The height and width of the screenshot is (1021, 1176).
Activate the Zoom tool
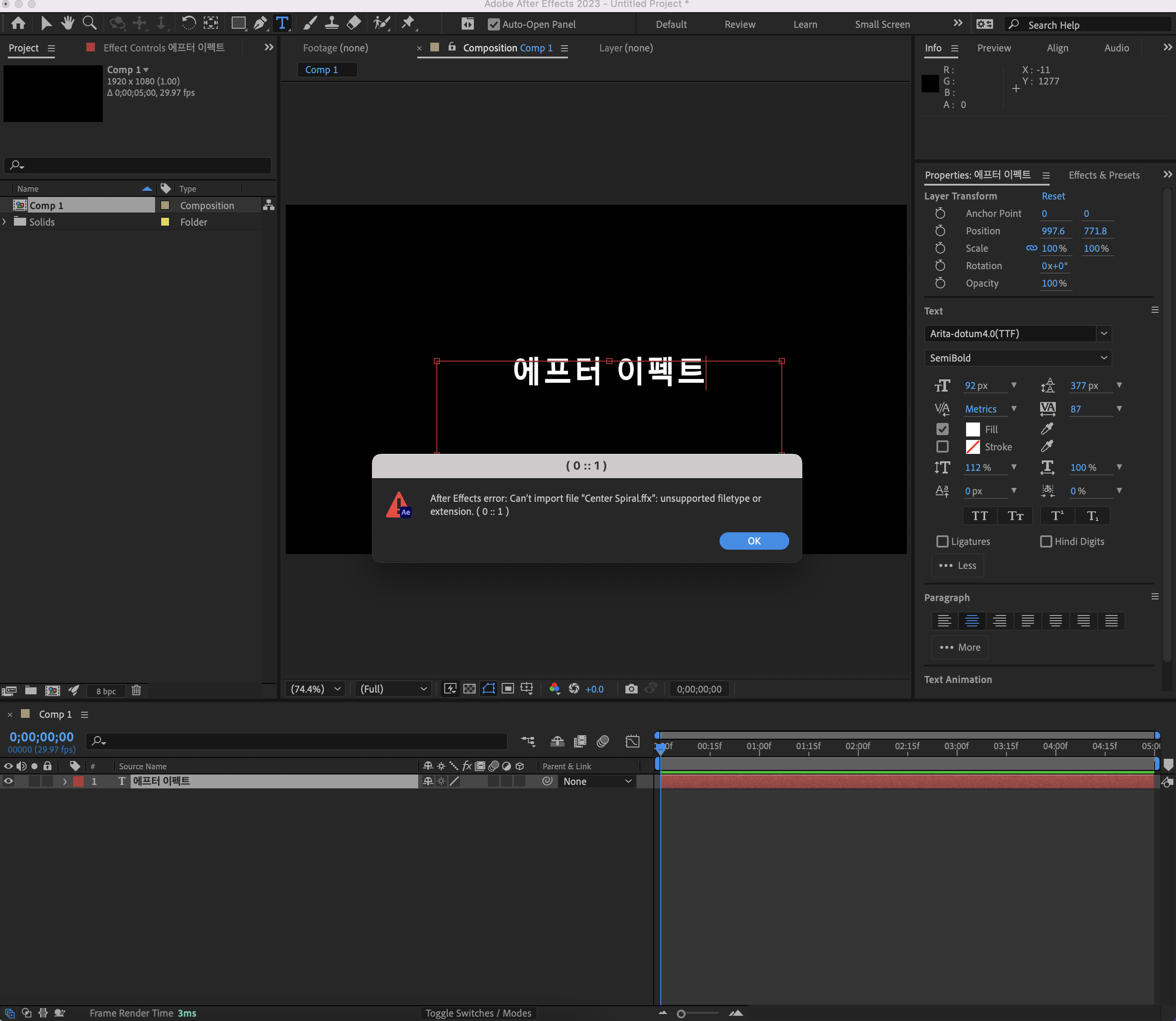pyautogui.click(x=89, y=23)
